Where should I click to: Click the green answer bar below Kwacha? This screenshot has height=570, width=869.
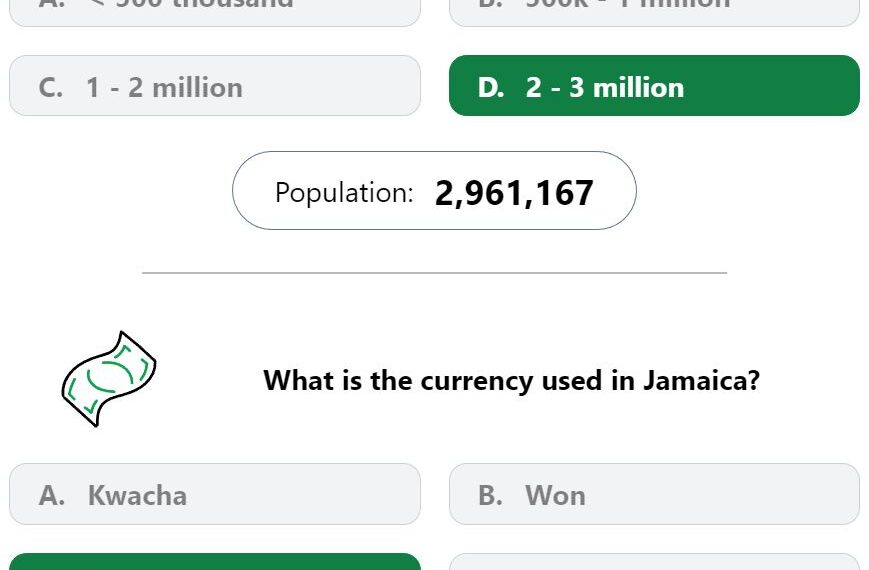click(215, 562)
